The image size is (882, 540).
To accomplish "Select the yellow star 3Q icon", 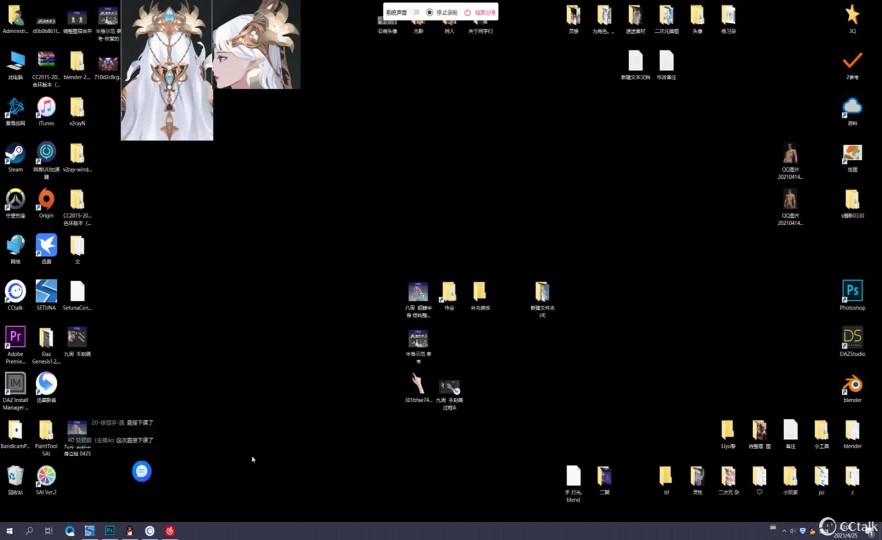I will [x=852, y=19].
